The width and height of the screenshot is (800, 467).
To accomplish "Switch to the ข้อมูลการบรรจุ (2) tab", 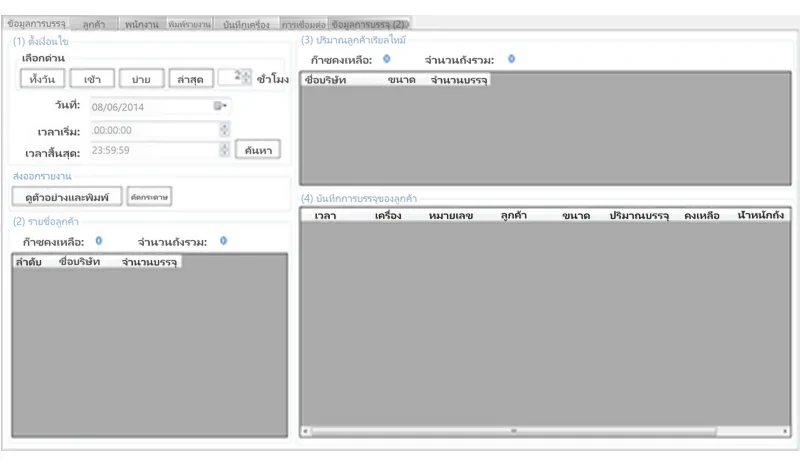I will pyautogui.click(x=369, y=23).
